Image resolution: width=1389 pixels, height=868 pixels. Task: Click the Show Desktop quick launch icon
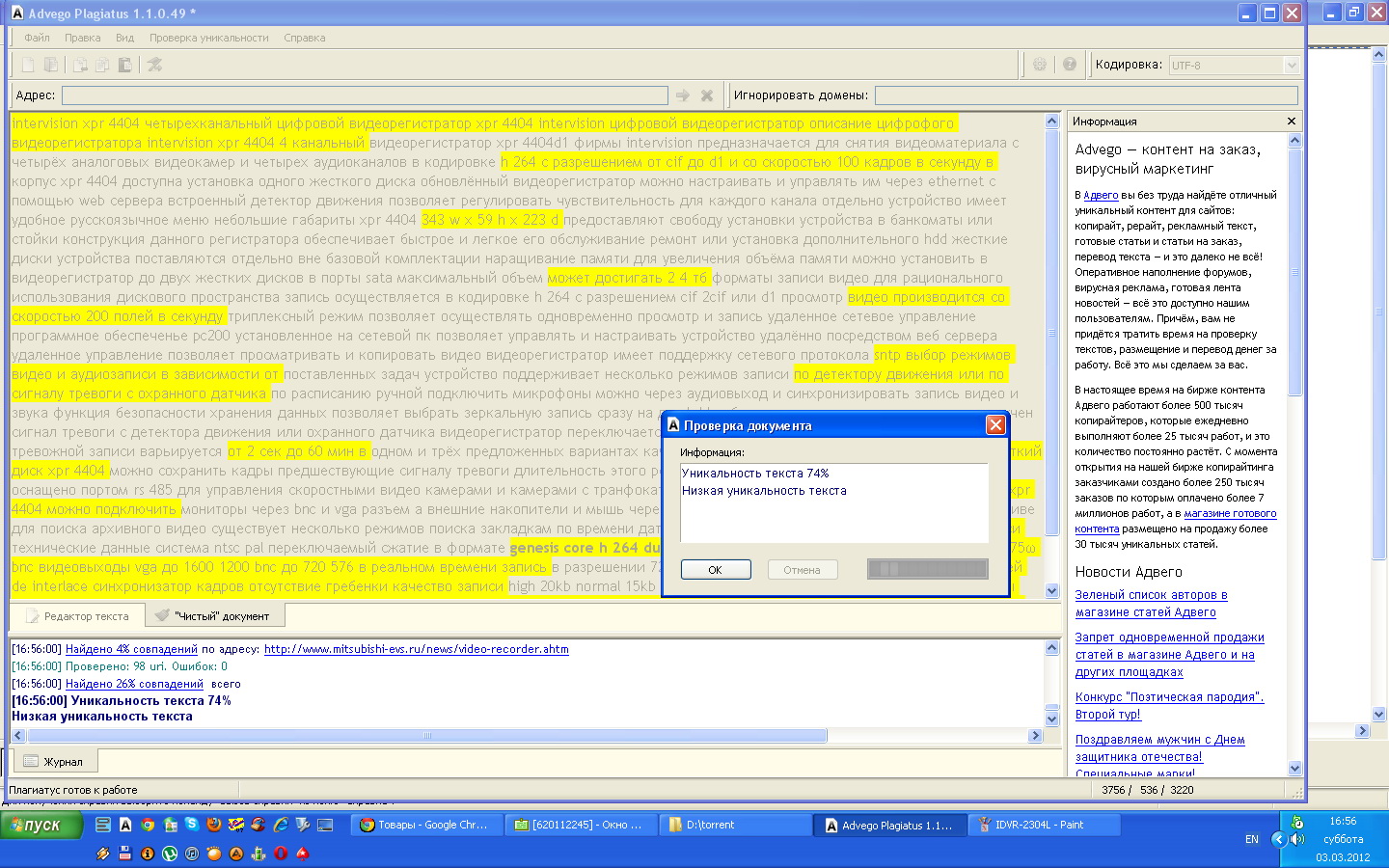click(x=325, y=825)
